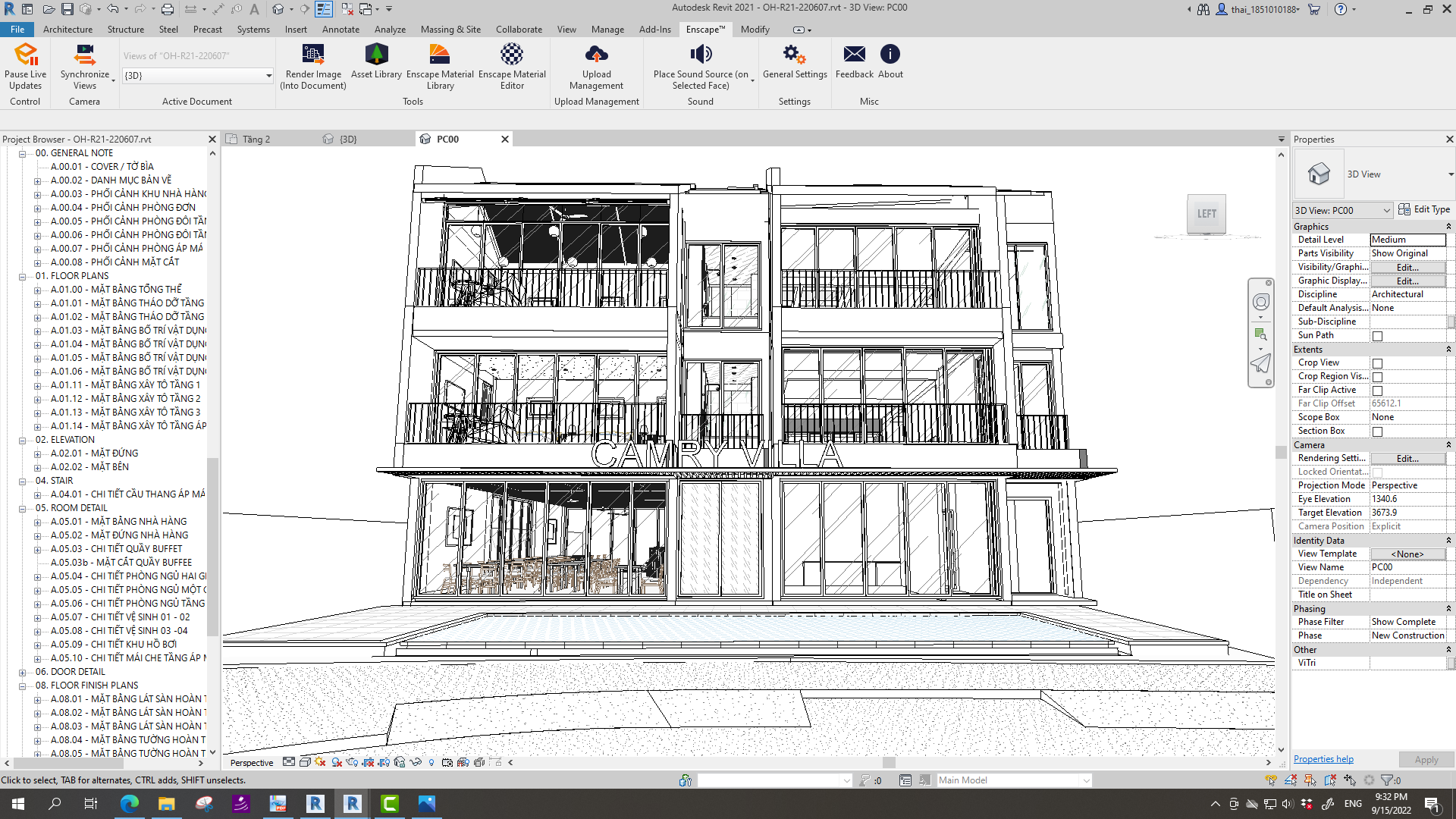Viewport: 1456px width, 819px height.
Task: Open the Enscape Asset Library
Action: [x=376, y=55]
